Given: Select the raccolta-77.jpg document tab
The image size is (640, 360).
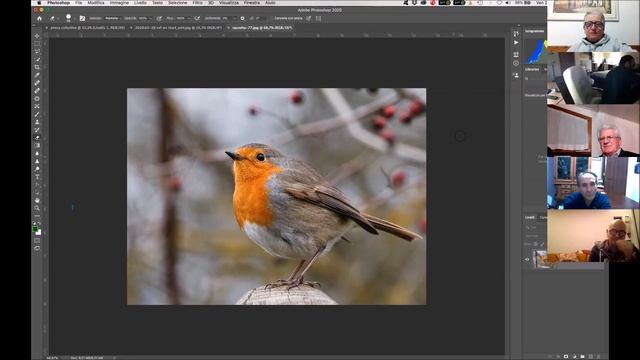Looking at the screenshot, I should [262, 28].
